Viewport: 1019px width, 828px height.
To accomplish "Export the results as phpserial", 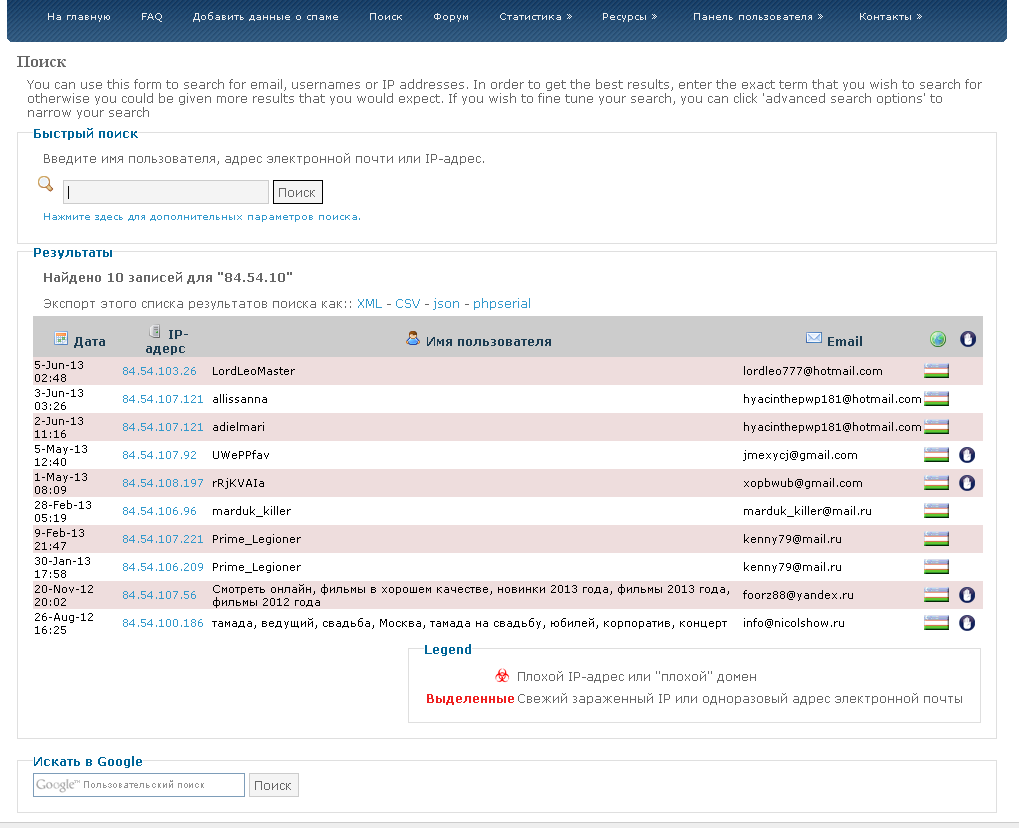I will tap(502, 304).
